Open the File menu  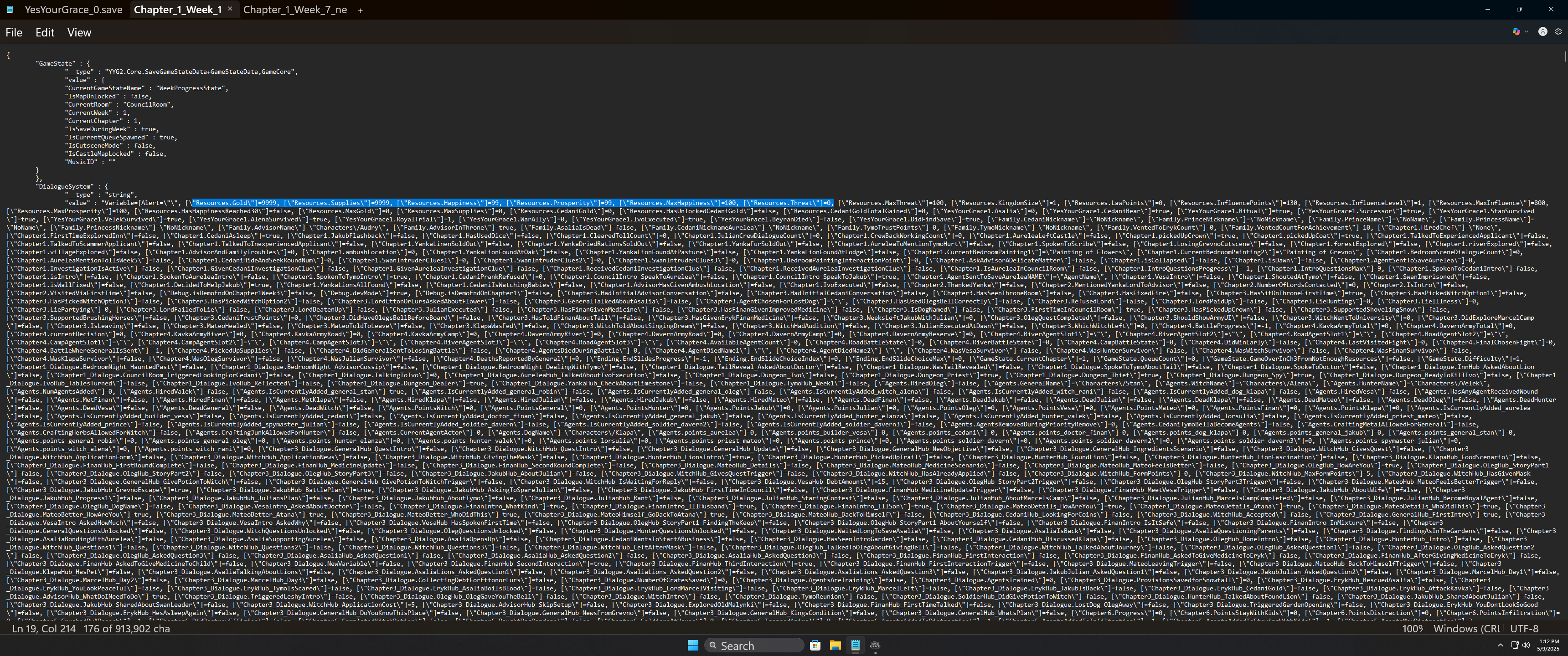point(13,33)
